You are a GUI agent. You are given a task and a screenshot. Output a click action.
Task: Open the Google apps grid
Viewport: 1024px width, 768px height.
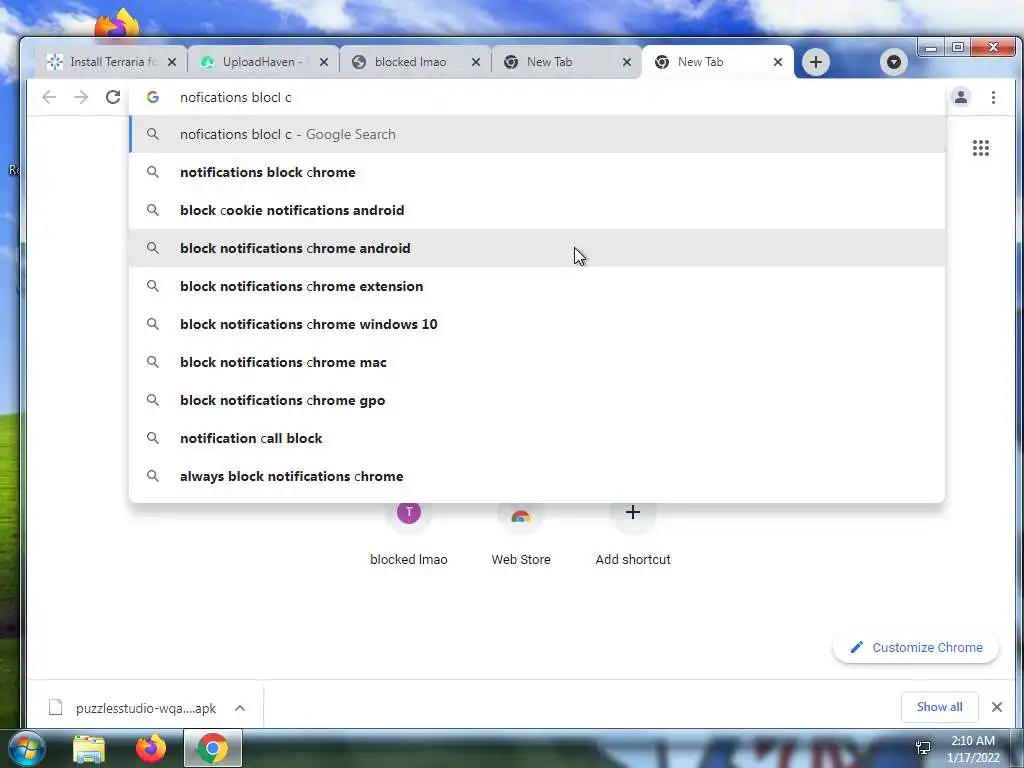980,148
